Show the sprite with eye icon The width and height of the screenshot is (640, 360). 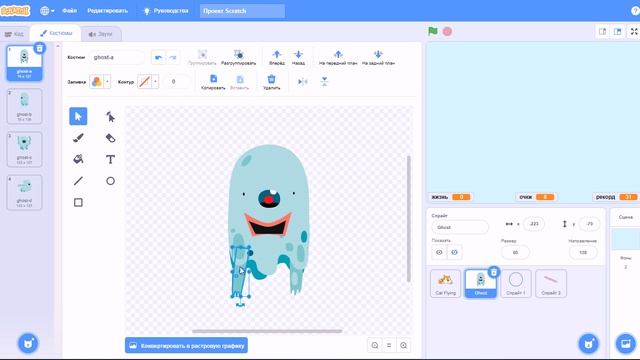439,252
